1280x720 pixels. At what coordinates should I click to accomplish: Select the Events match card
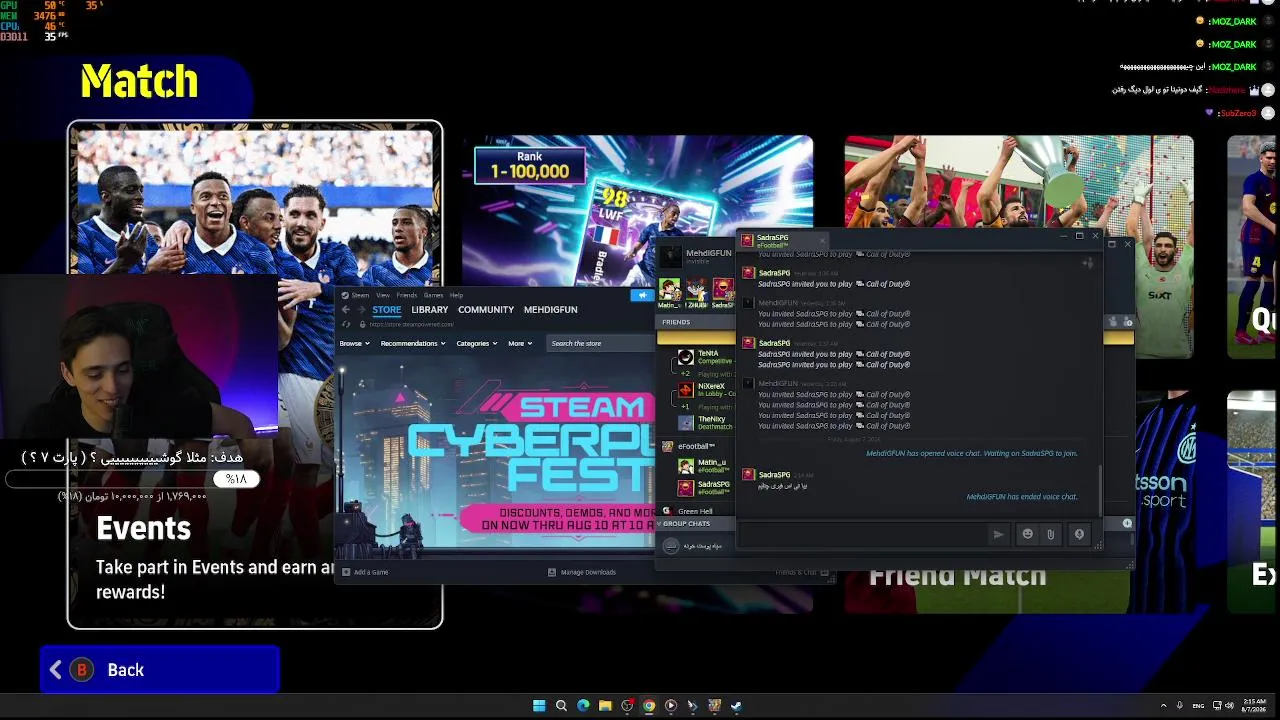coord(255,375)
